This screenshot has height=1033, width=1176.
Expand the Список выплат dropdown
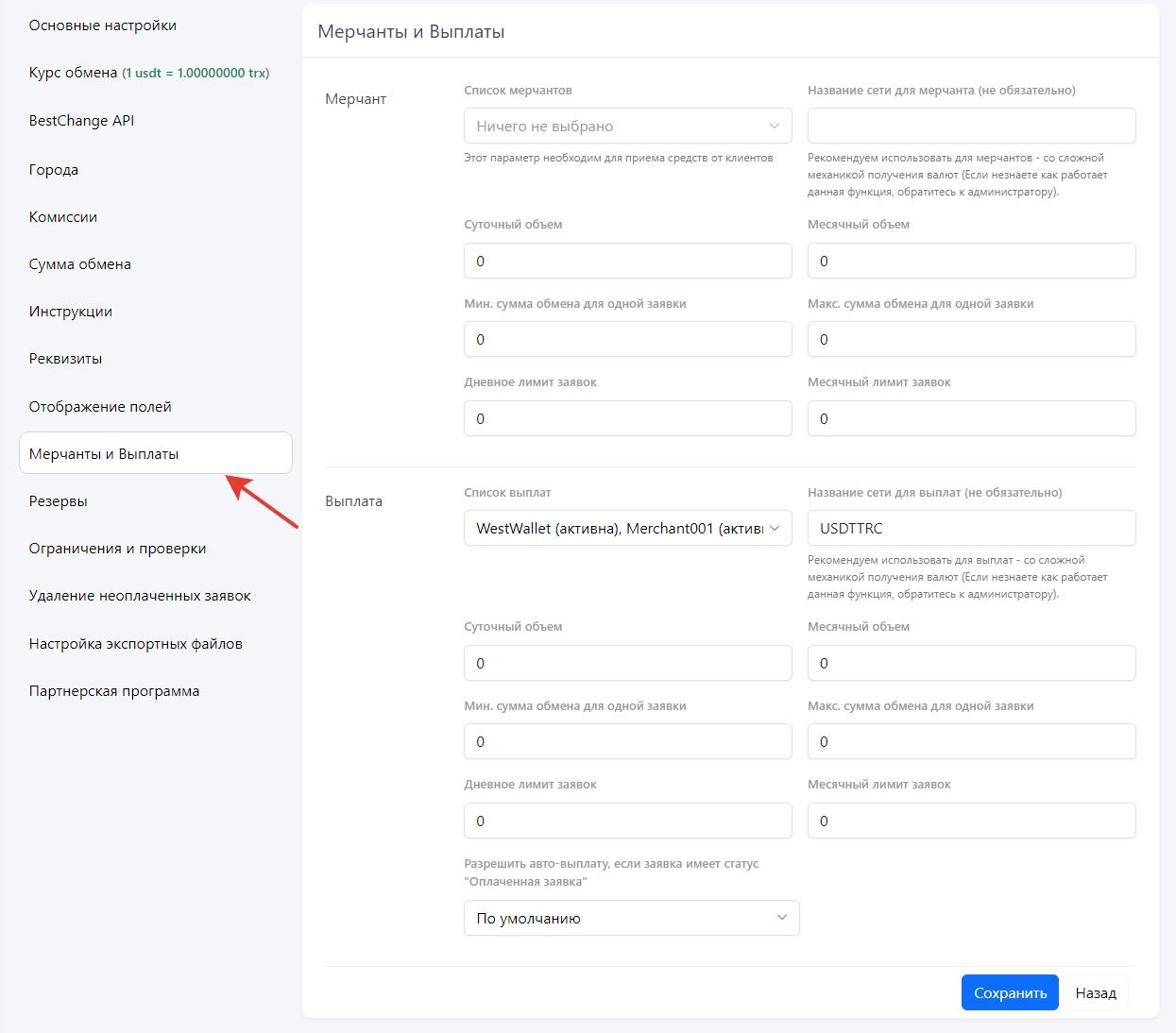coord(627,529)
